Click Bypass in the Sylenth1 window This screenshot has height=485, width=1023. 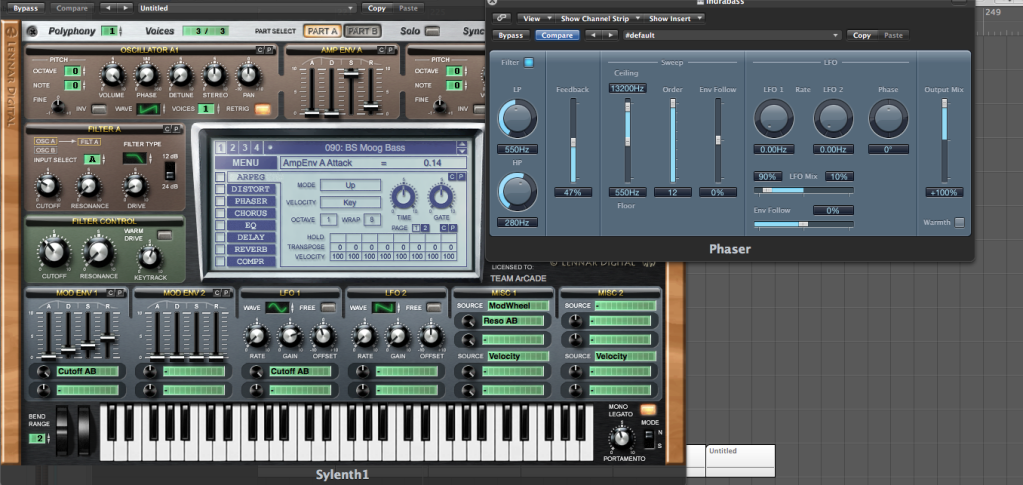click(x=25, y=8)
